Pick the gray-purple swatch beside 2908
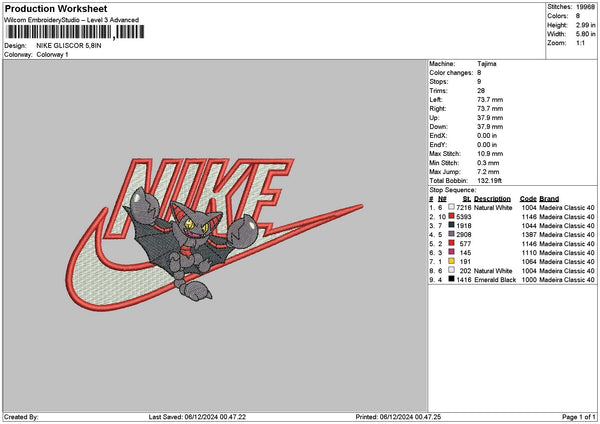Image resolution: width=600 pixels, height=424 pixels. (x=452, y=234)
